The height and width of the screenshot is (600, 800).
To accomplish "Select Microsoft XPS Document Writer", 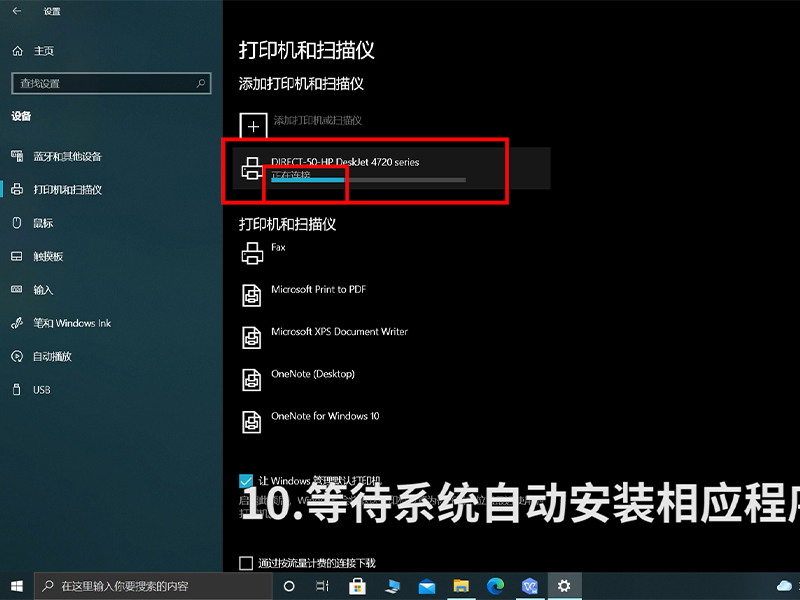I will (339, 332).
